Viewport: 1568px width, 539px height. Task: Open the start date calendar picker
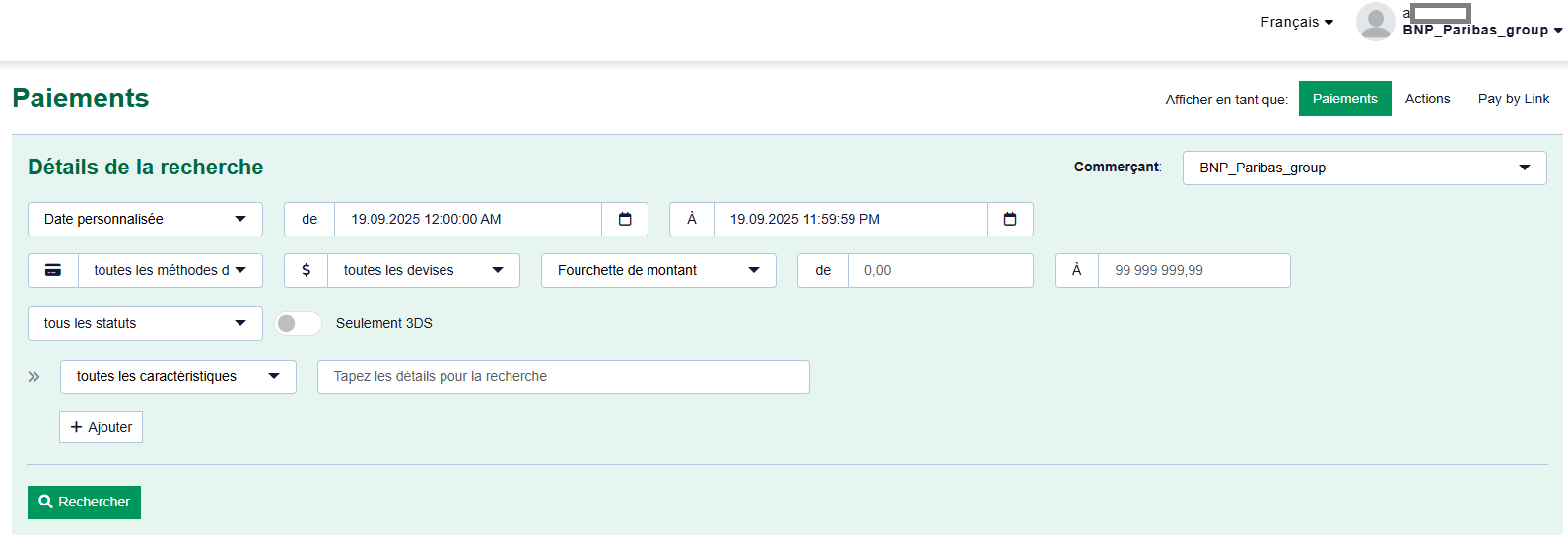pos(625,219)
